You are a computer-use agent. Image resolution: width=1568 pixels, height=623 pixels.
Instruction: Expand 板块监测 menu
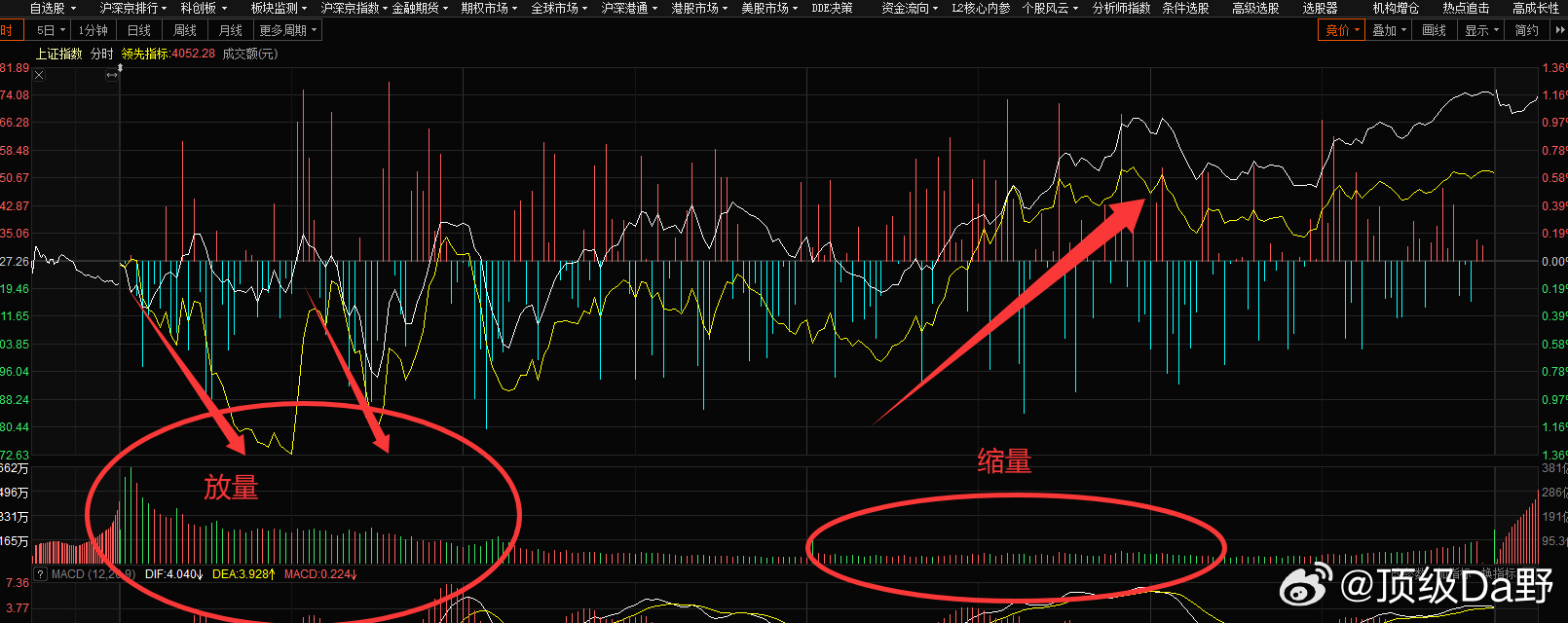tap(279, 8)
